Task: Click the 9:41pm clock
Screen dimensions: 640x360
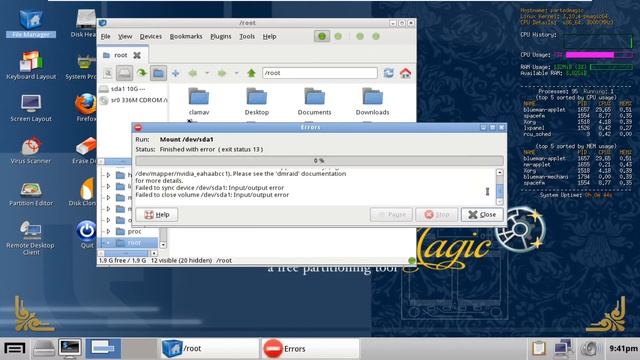Action: [623, 349]
